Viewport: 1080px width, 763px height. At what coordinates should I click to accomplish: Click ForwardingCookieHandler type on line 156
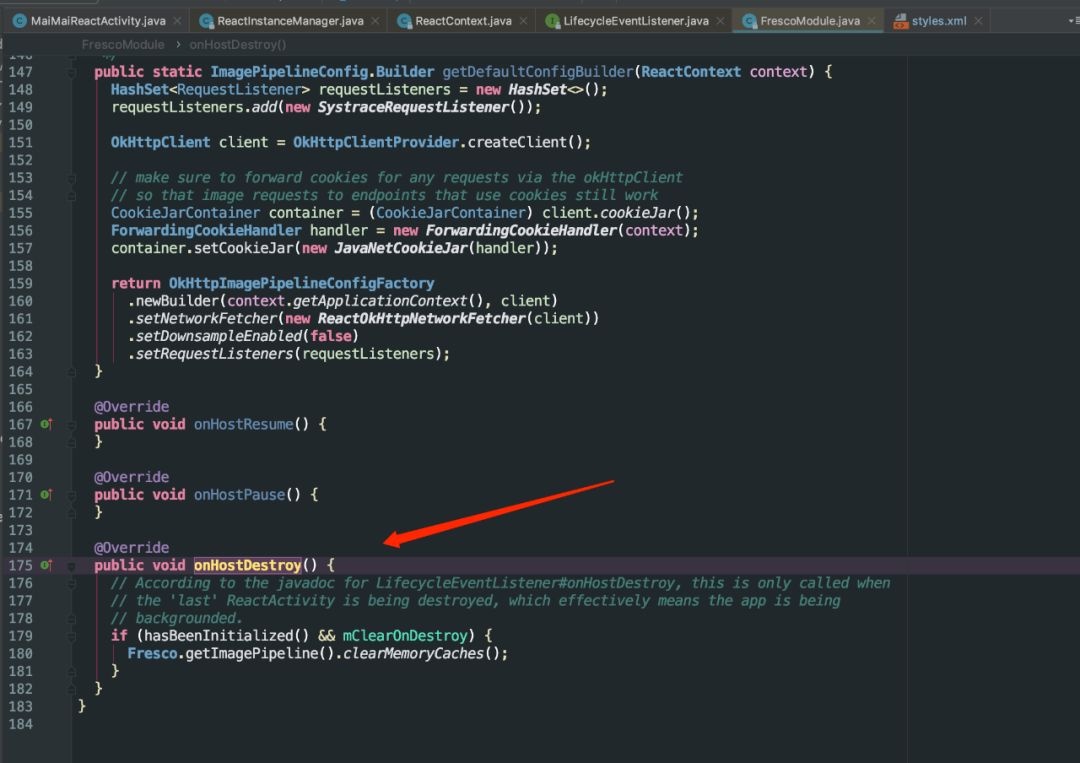(x=206, y=231)
